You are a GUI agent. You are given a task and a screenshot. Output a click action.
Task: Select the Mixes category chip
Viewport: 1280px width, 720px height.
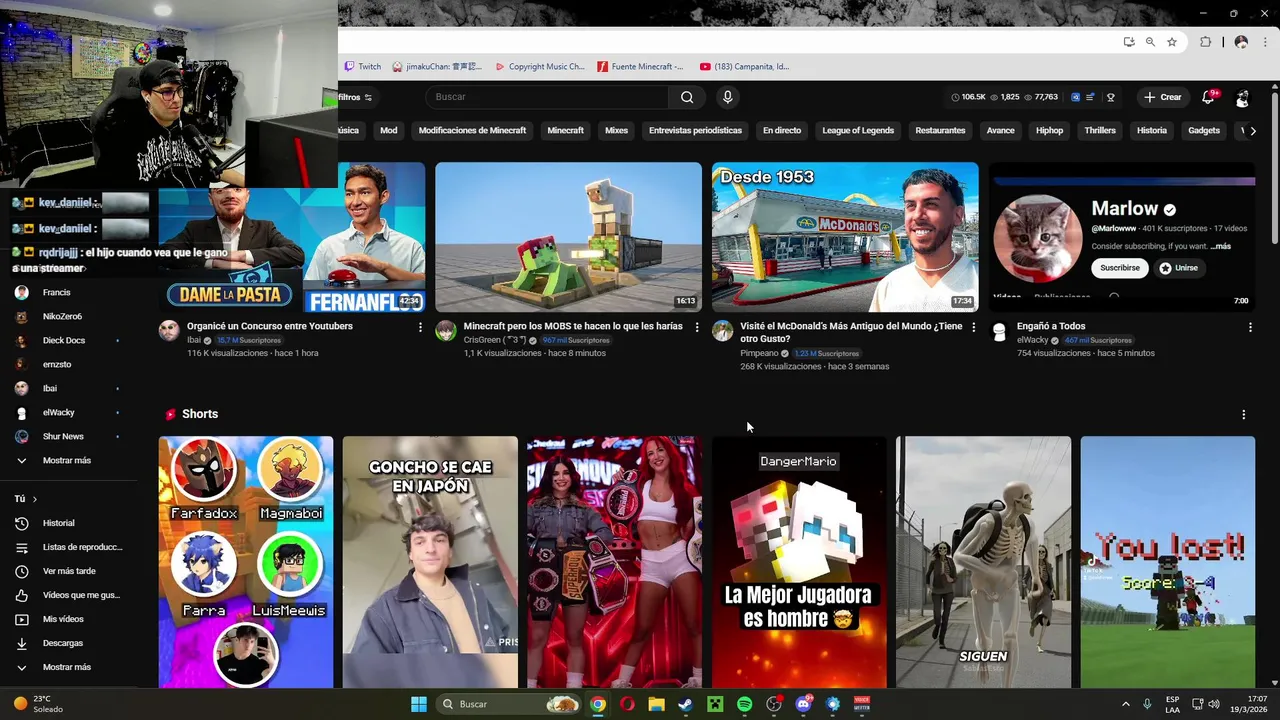(616, 130)
